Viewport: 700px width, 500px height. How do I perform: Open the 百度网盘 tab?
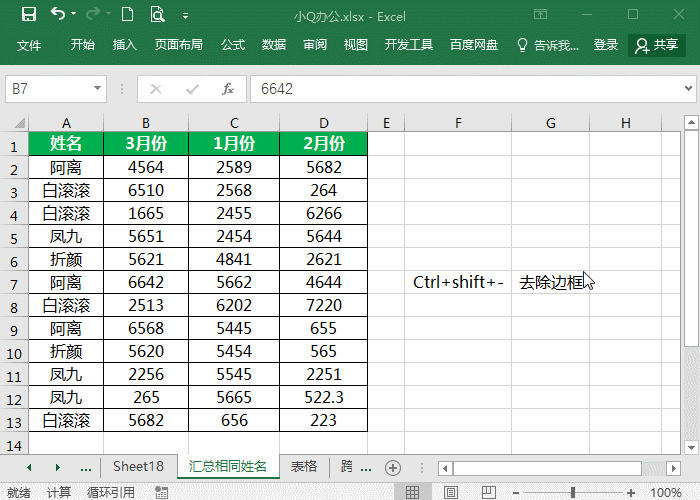[474, 45]
